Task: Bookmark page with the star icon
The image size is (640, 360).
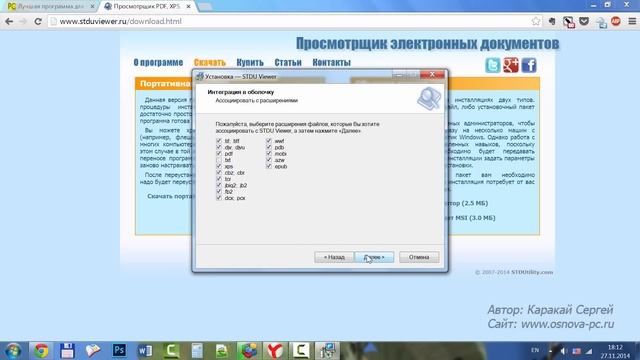Action: tap(536, 21)
